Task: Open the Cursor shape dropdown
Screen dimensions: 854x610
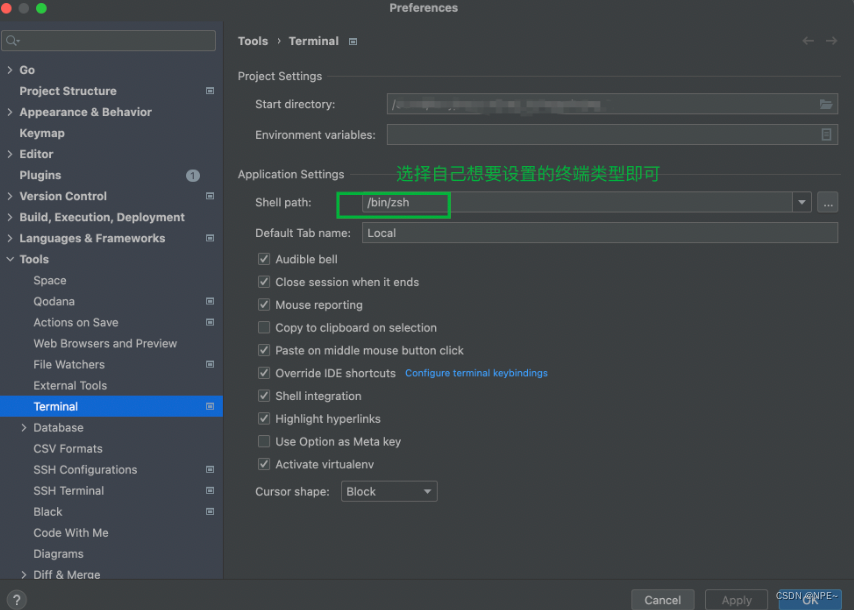Action: pyautogui.click(x=389, y=491)
